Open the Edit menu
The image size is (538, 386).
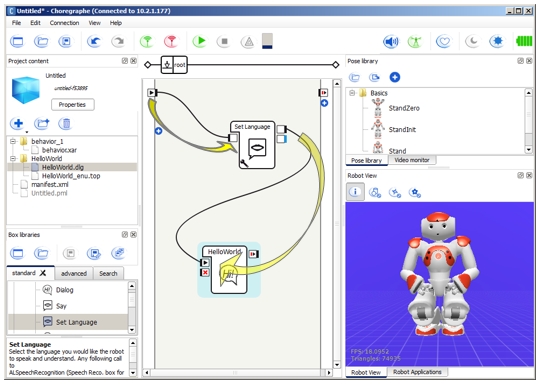(35, 23)
